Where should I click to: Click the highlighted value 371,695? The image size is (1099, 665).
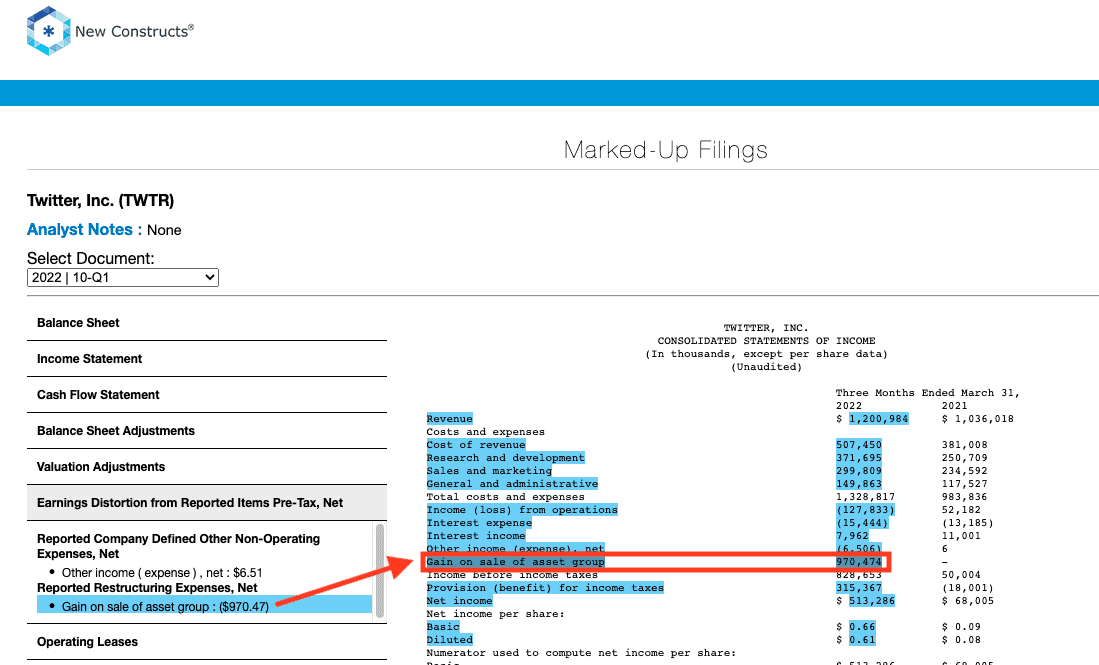coord(859,458)
